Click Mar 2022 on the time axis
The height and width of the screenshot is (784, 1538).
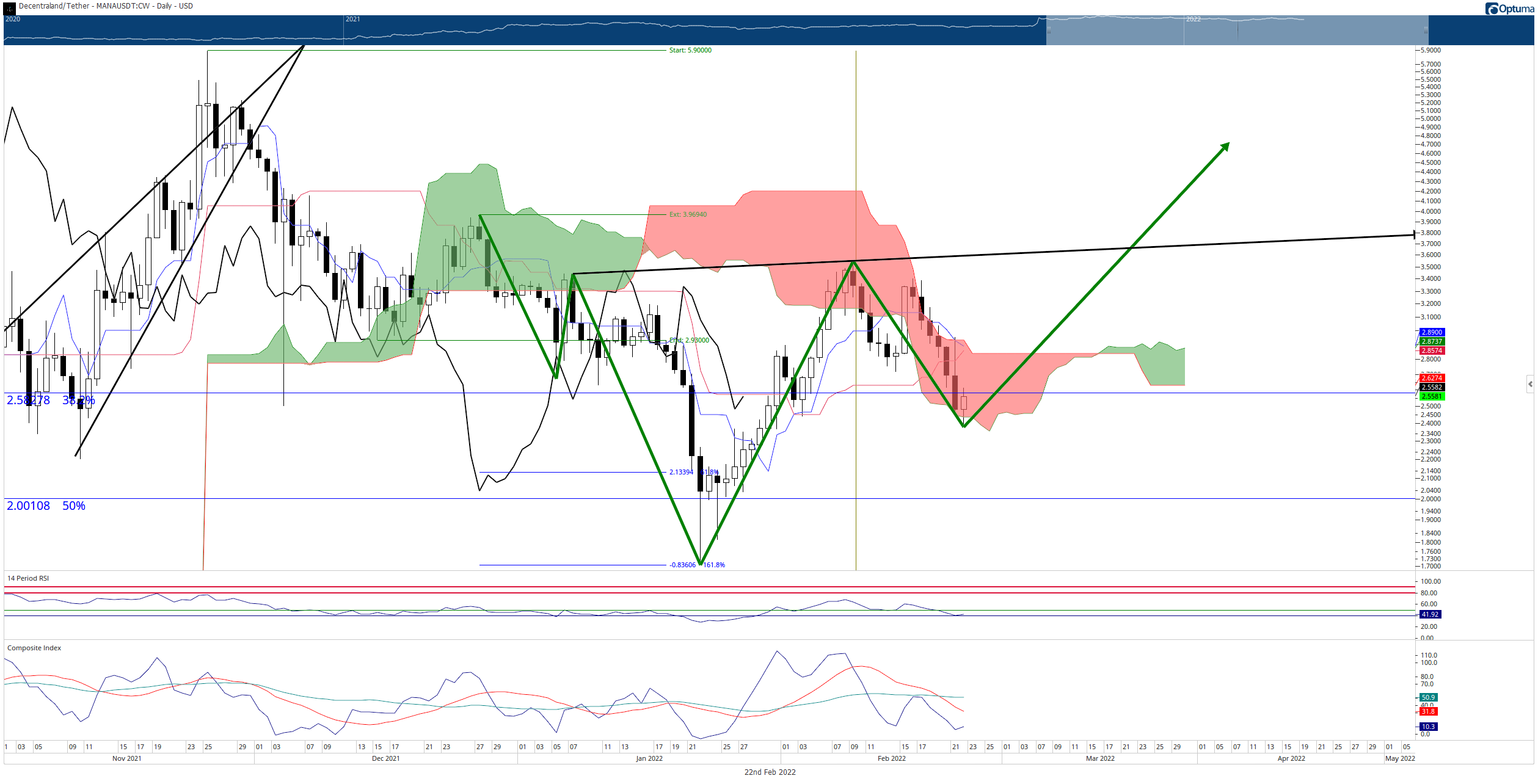1099,758
